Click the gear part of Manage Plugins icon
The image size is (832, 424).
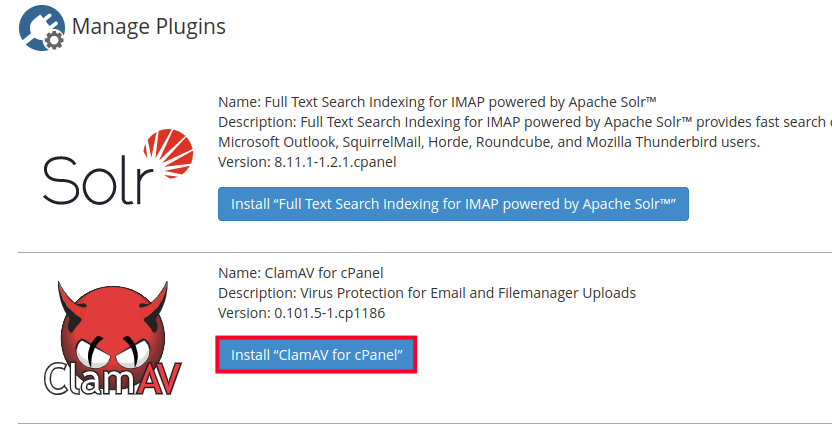[55, 40]
